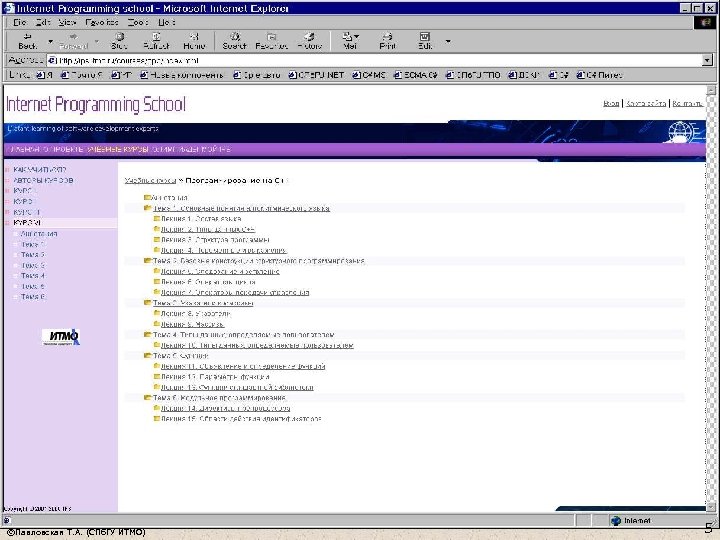Open the Favorites toolbar button
Viewport: 720px width, 540px height.
click(x=271, y=41)
